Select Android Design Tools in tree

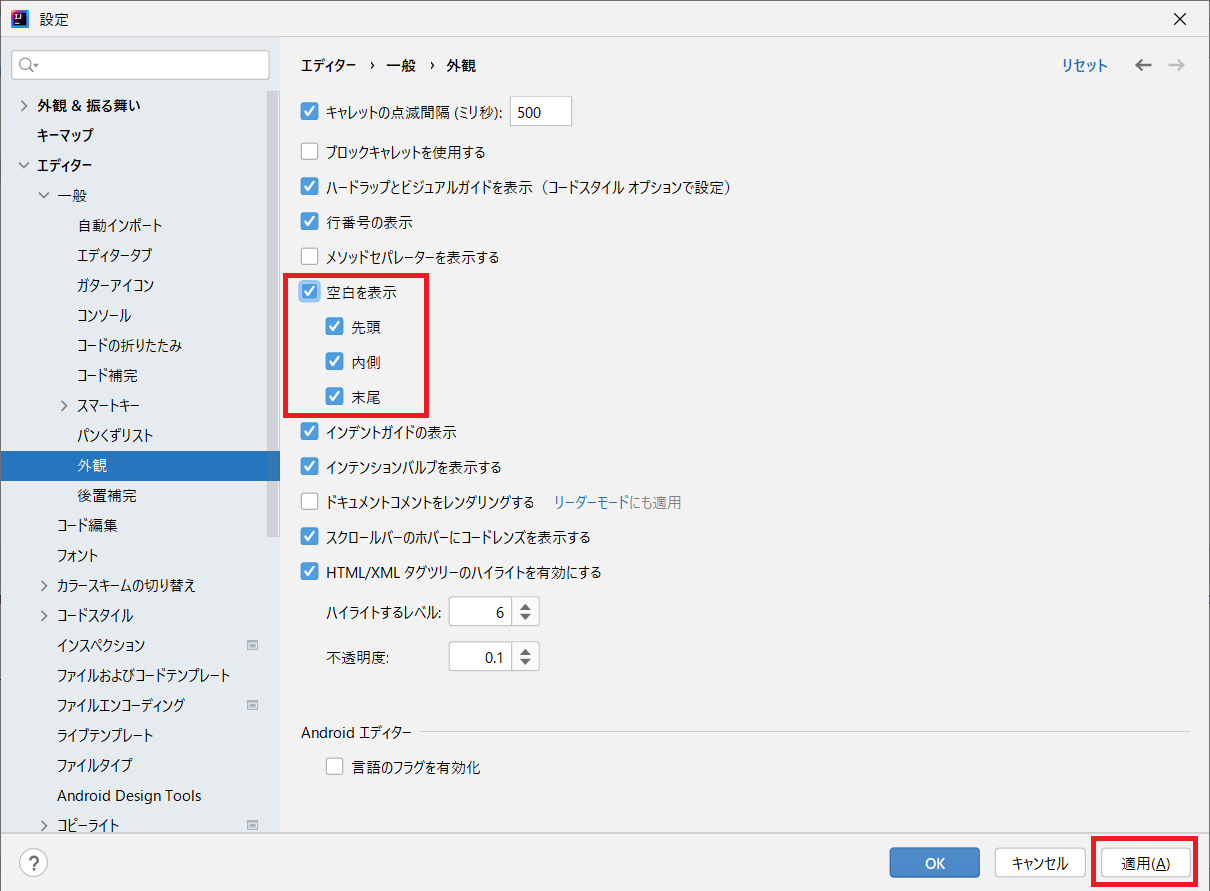click(x=129, y=795)
